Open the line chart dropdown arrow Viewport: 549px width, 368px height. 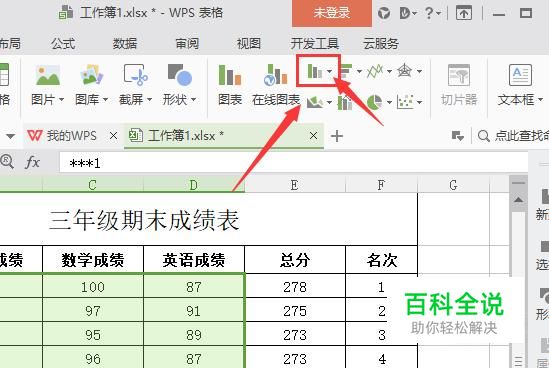(389, 71)
